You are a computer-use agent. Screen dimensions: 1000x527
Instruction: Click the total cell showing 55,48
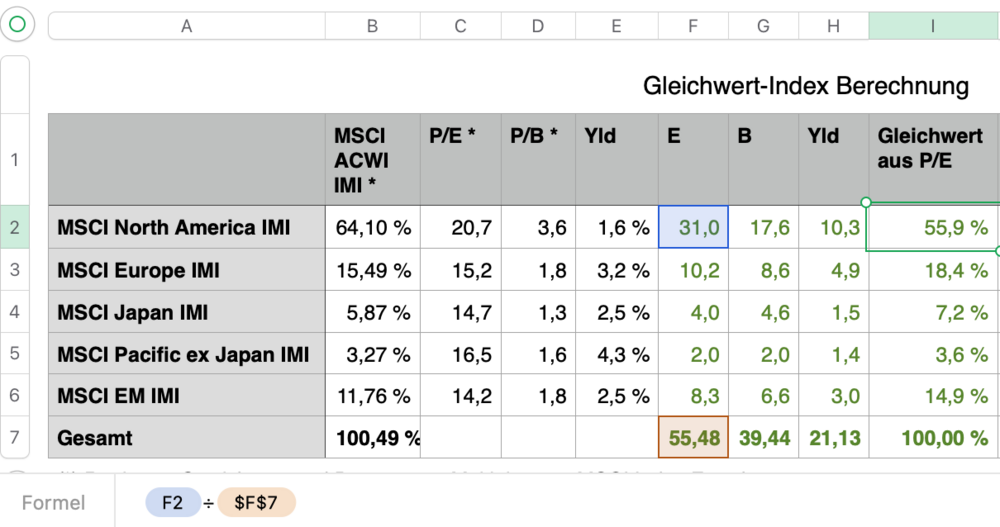tap(693, 438)
